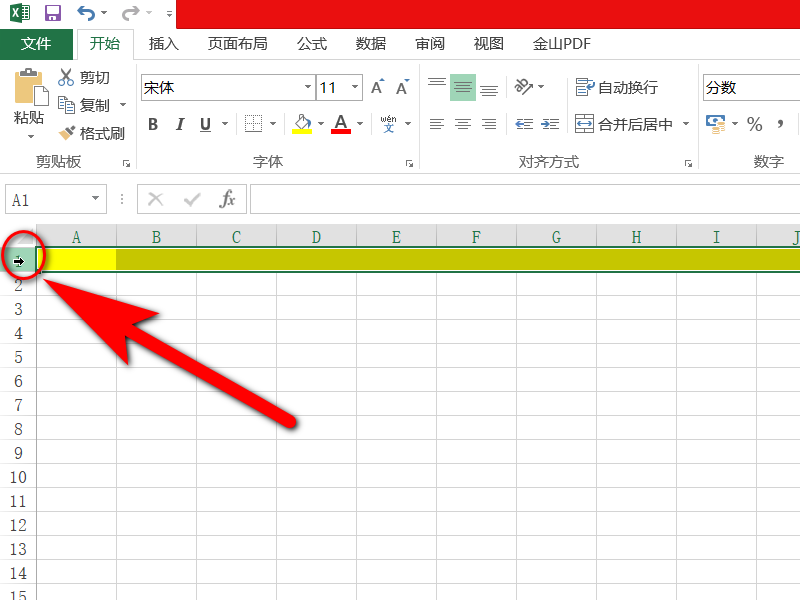Switch to the 金山PDF tab
The width and height of the screenshot is (800, 600).
(x=561, y=44)
